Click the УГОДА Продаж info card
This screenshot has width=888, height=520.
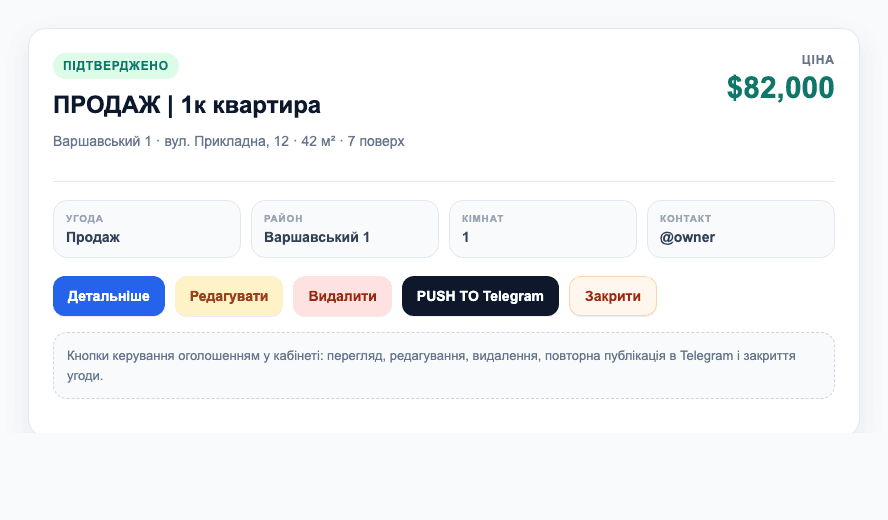click(147, 229)
